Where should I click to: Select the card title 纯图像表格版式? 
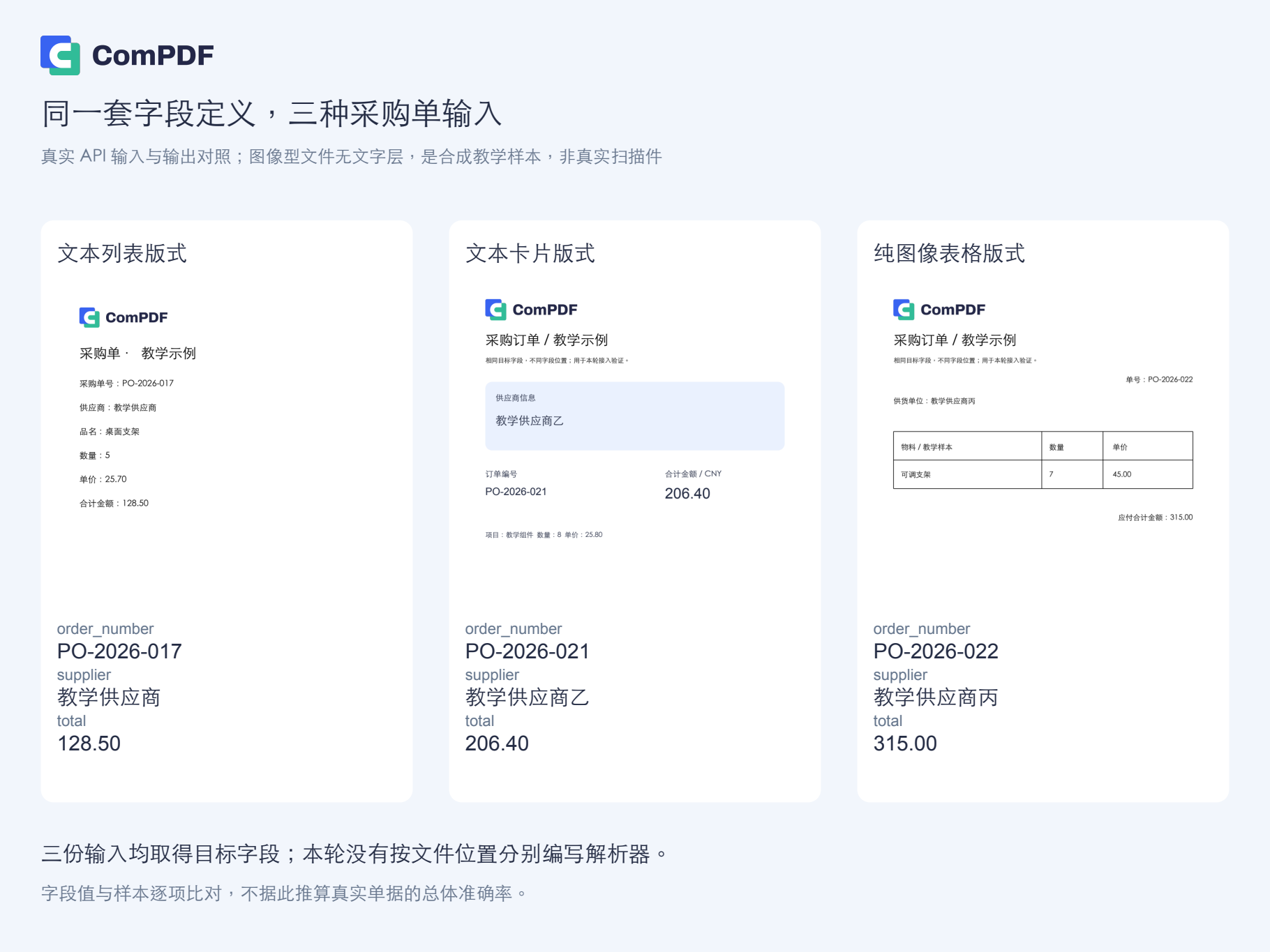[950, 253]
